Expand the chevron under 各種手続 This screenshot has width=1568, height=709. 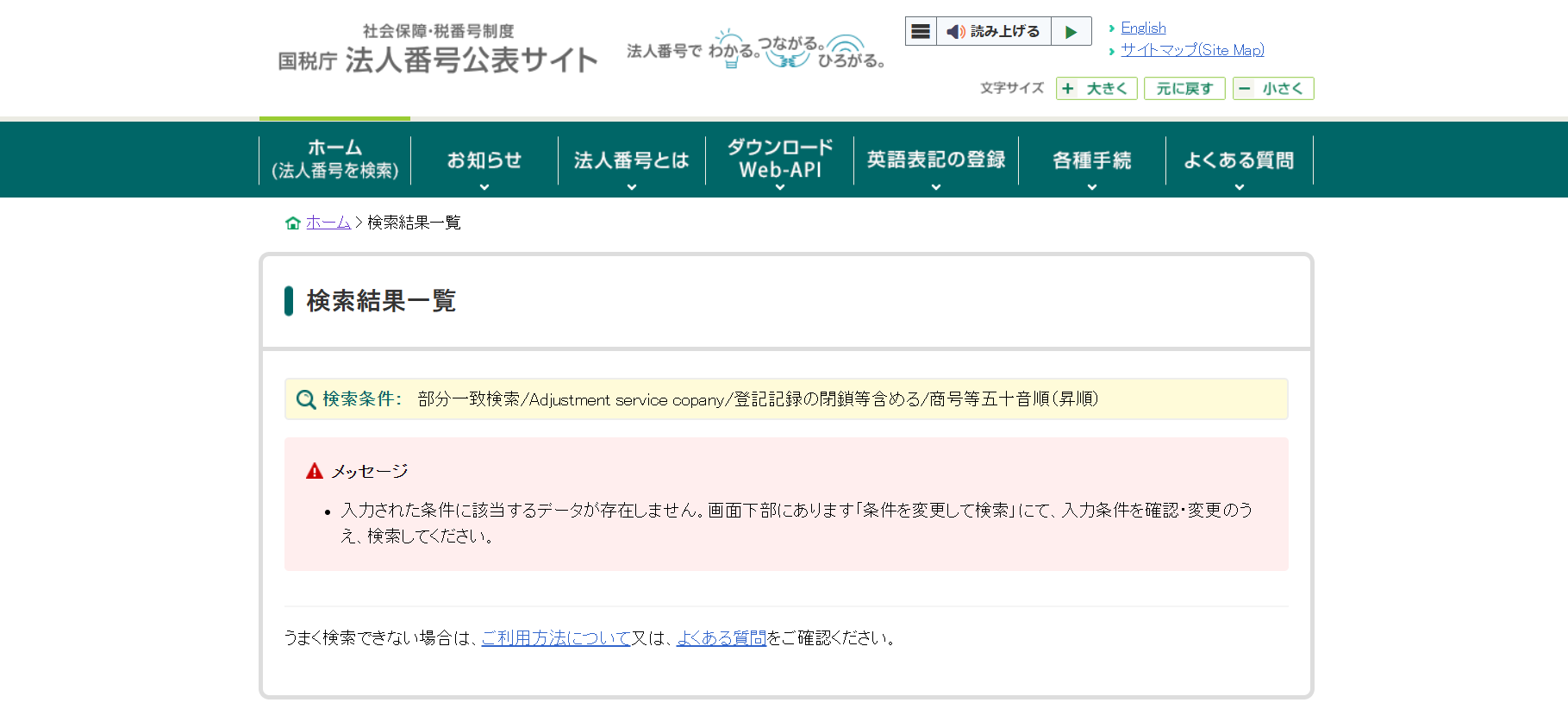1092,187
